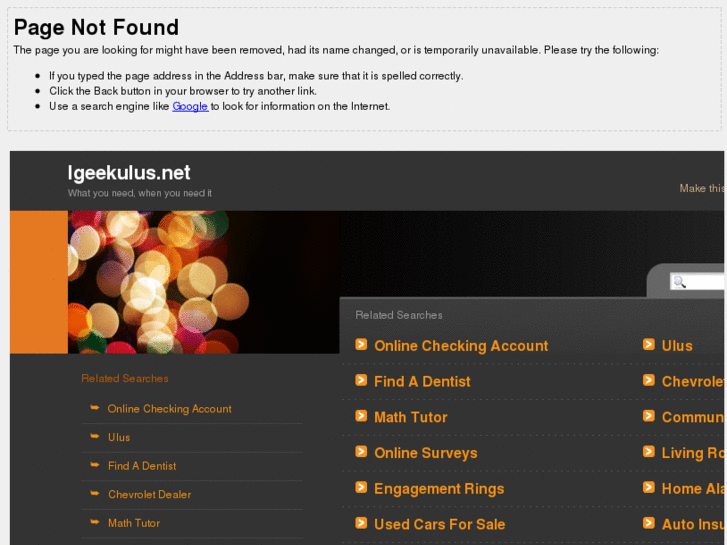Viewport: 727px width, 545px height.
Task: Open the large Online Surveys link
Action: [x=425, y=453]
